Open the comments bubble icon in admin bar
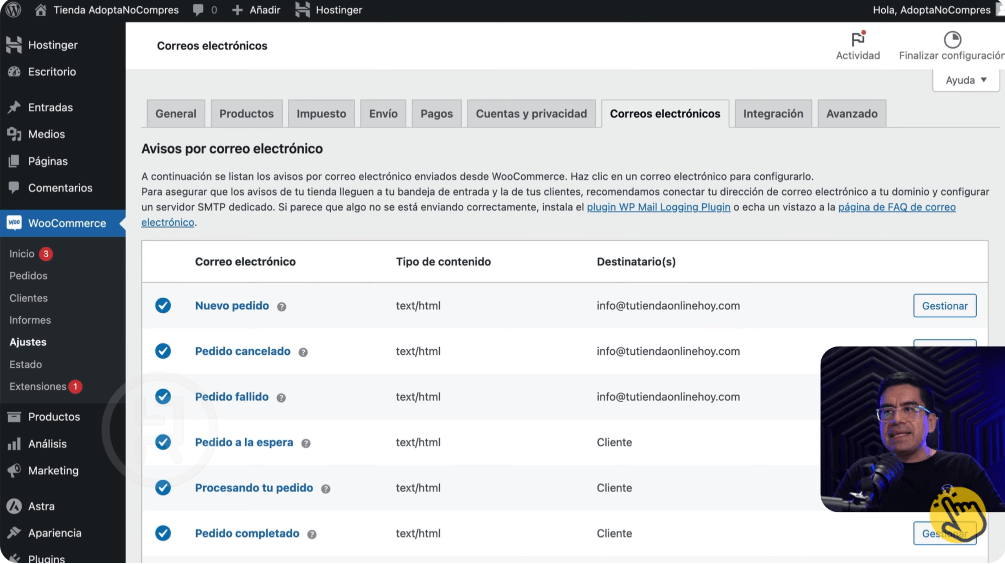This screenshot has width=1005, height=564. point(198,10)
